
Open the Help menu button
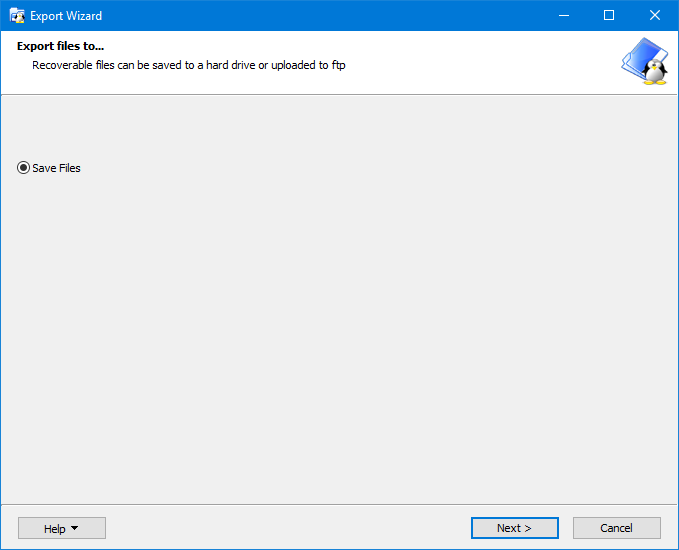[62, 528]
